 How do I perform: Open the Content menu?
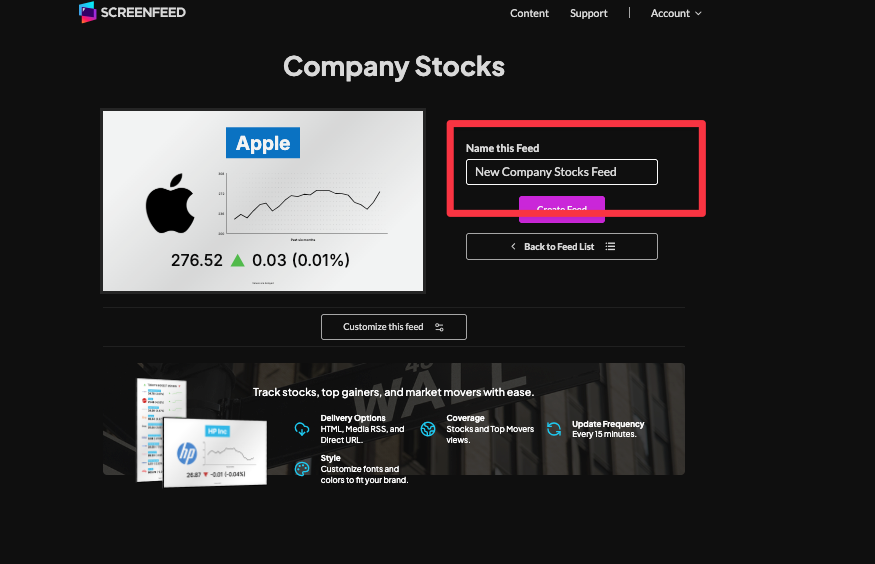click(x=529, y=13)
